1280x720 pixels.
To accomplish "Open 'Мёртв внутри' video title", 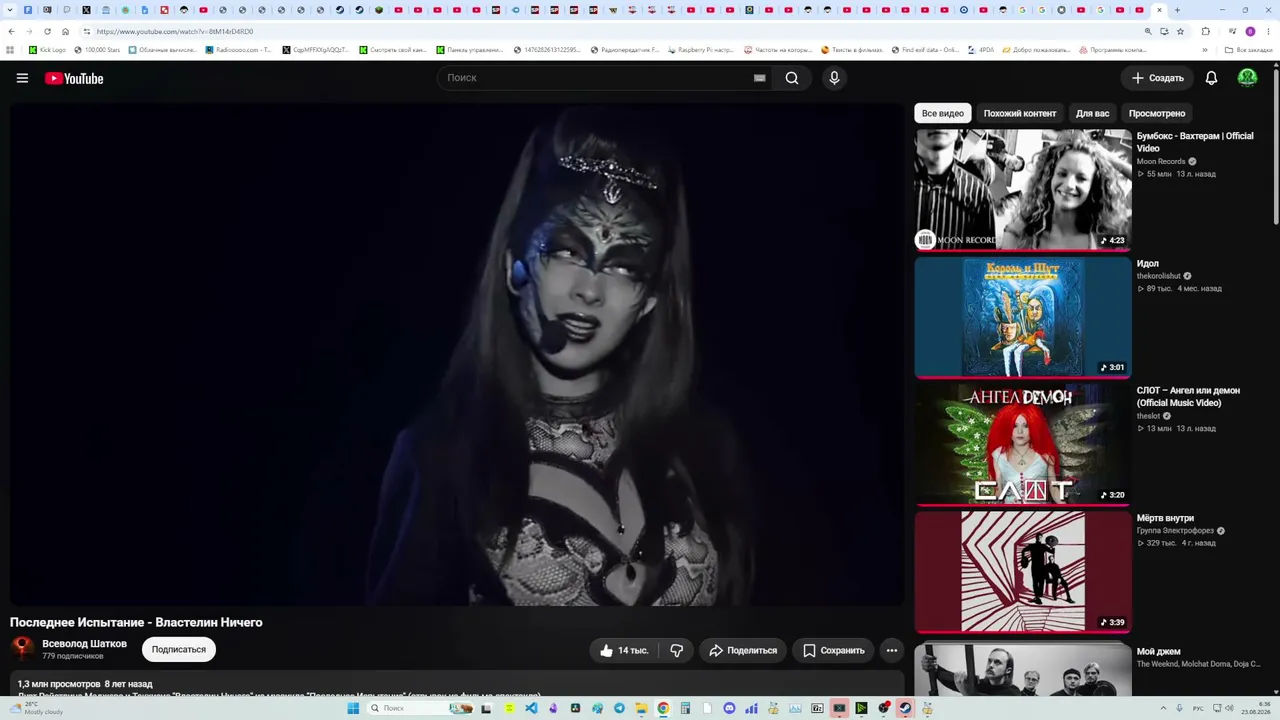I will click(x=1166, y=518).
